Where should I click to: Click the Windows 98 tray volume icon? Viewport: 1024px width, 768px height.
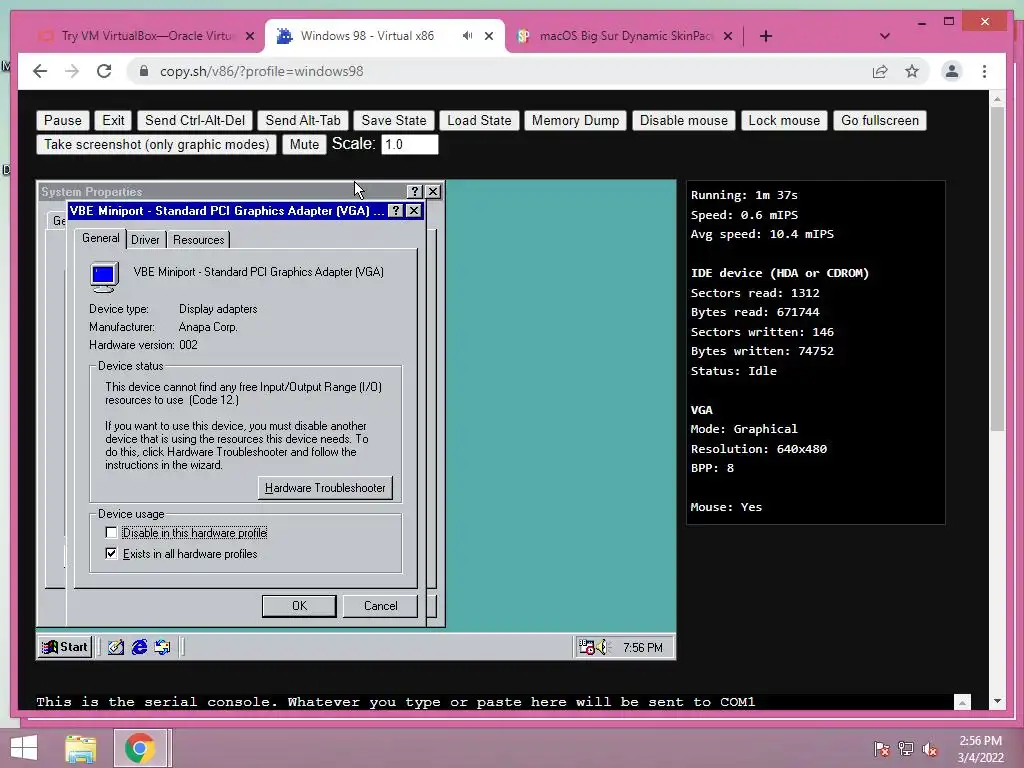(601, 647)
